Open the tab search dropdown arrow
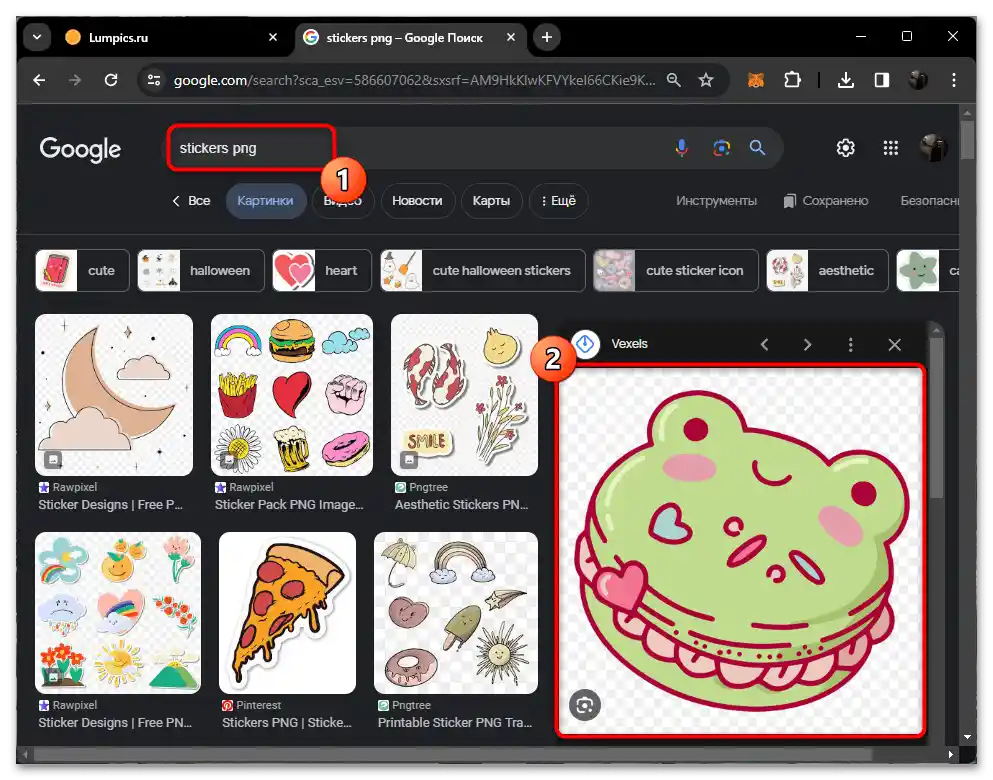This screenshot has width=993, height=780. tap(37, 37)
